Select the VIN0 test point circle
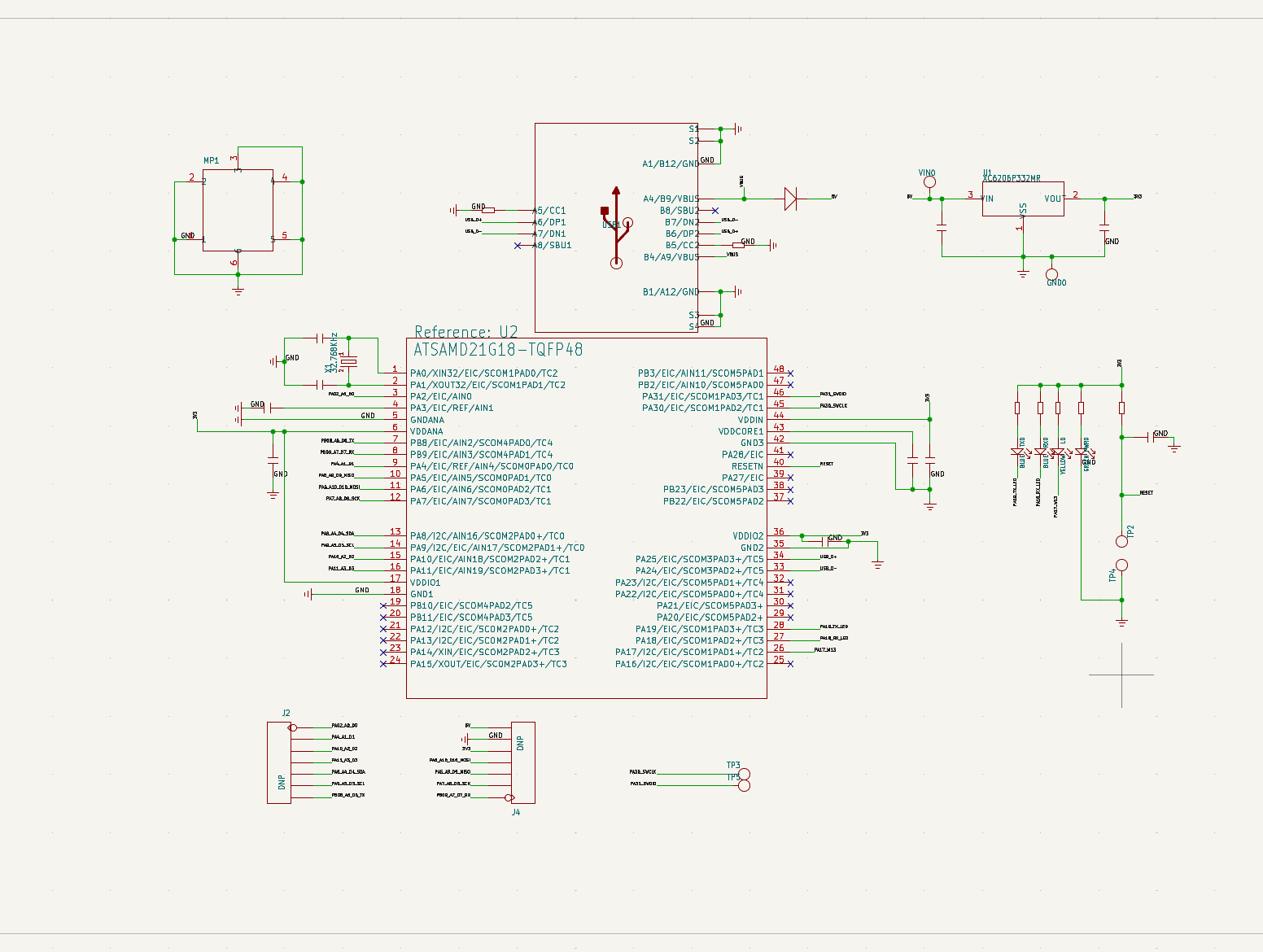The height and width of the screenshot is (952, 1263). coord(929,182)
